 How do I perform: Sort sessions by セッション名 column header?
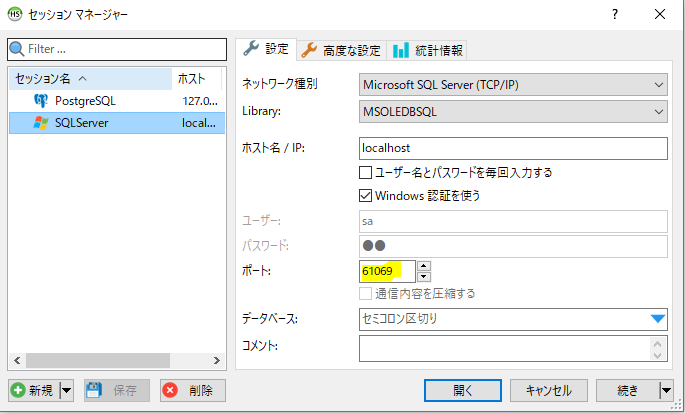[91, 79]
